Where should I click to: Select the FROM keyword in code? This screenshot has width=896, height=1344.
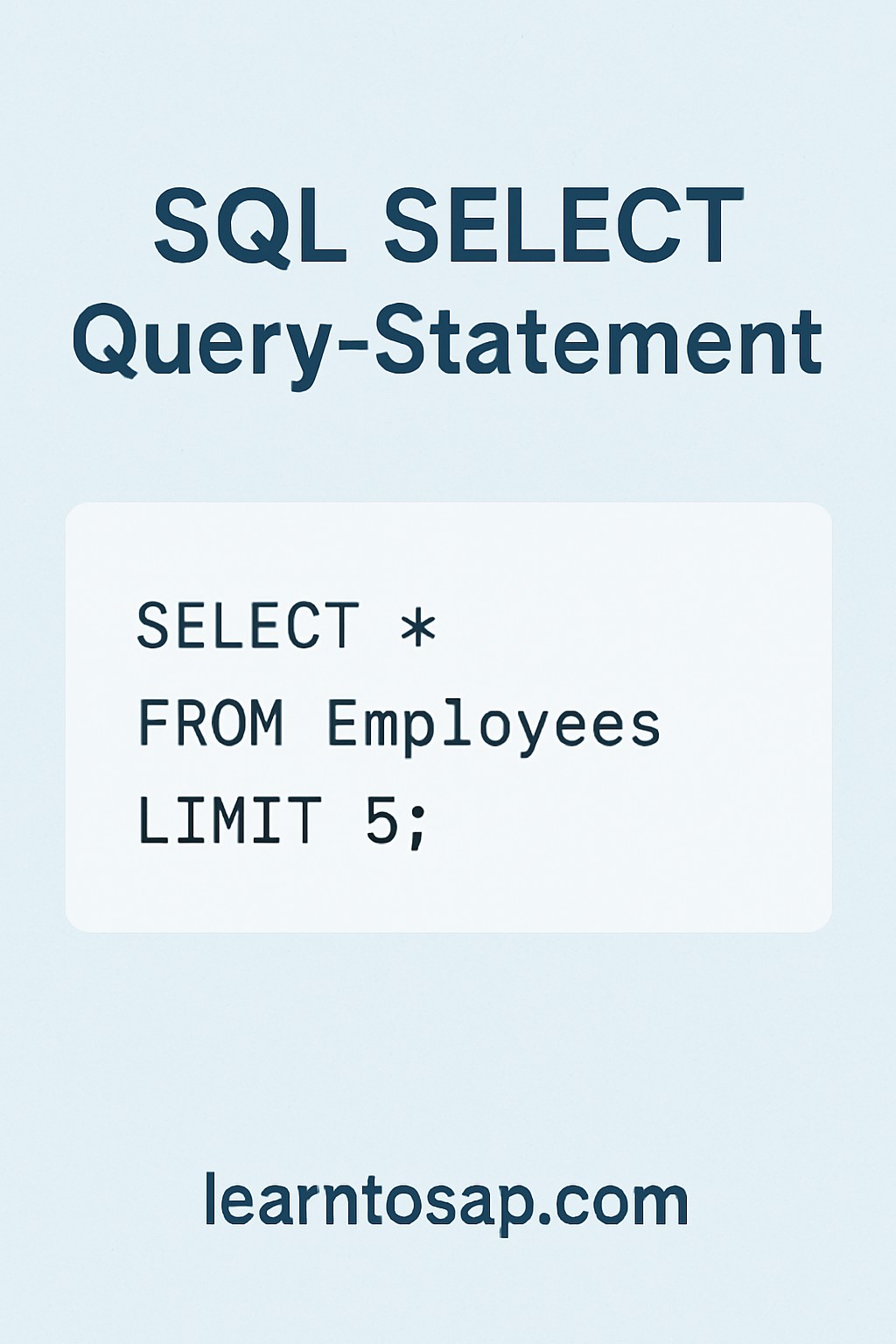click(x=211, y=723)
